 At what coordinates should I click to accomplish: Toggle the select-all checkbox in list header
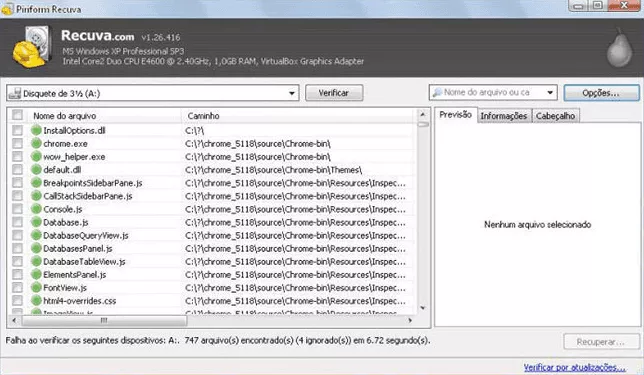[x=17, y=115]
